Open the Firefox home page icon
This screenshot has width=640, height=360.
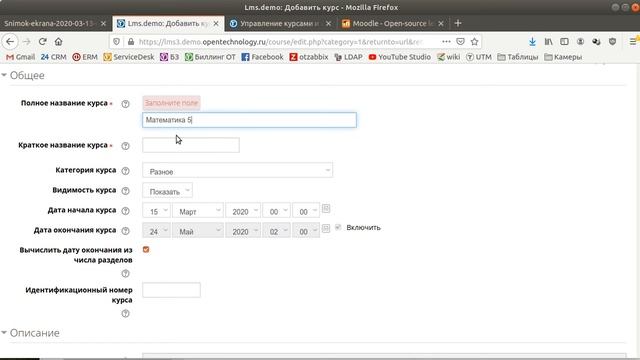pyautogui.click(x=58, y=42)
